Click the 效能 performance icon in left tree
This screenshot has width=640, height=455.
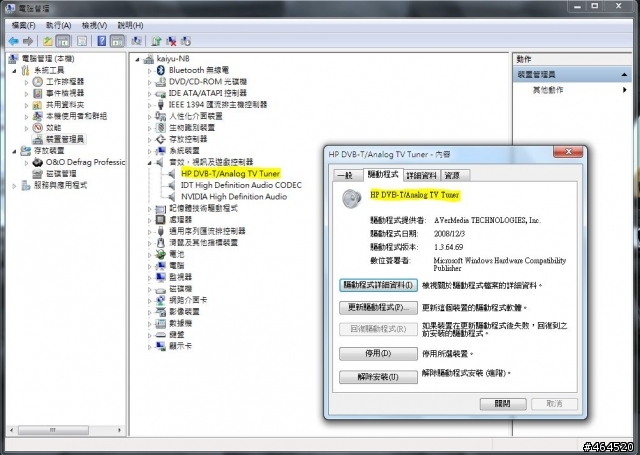pyautogui.click(x=38, y=128)
